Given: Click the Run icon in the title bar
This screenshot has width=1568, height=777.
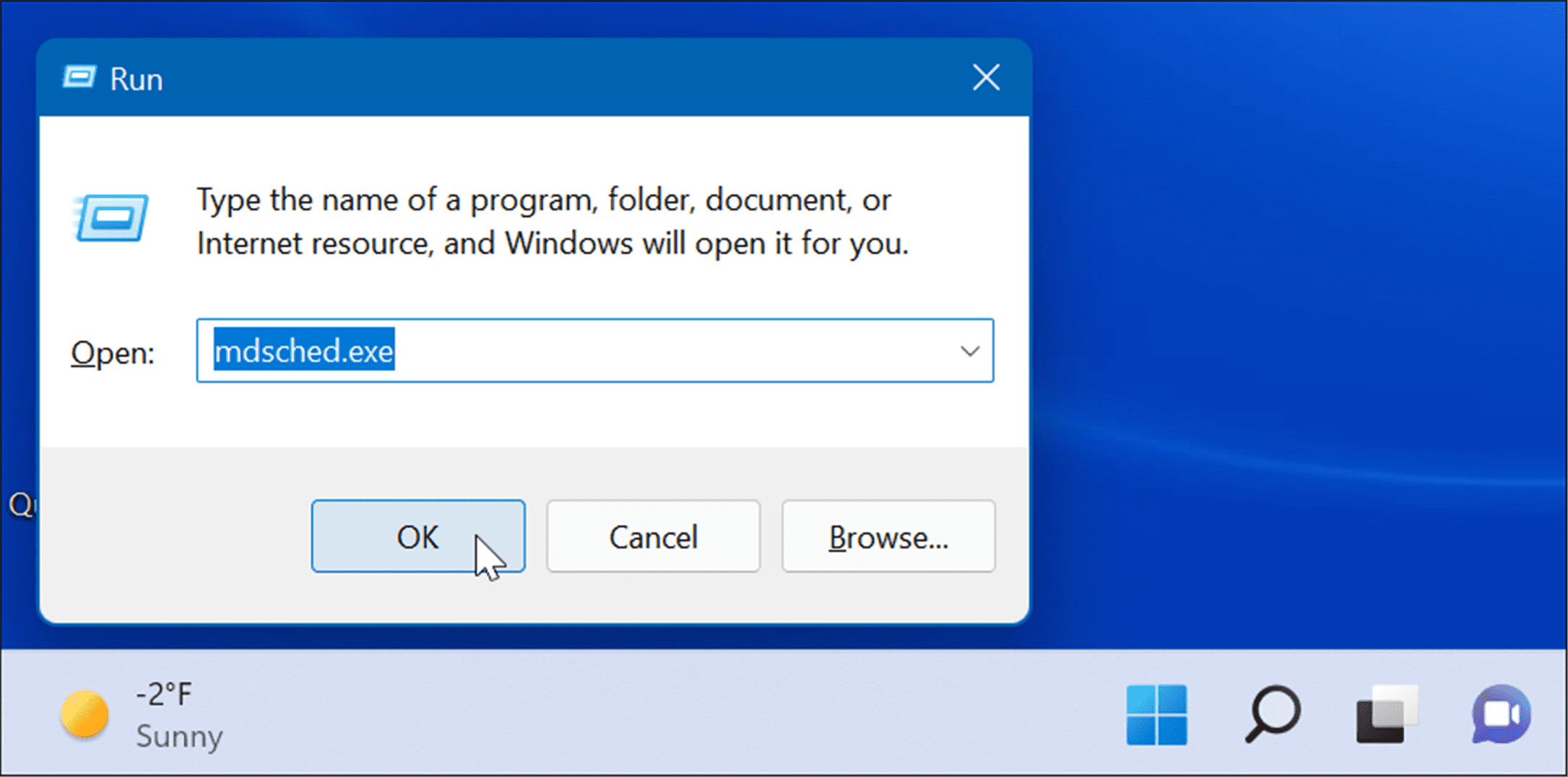Looking at the screenshot, I should pyautogui.click(x=79, y=77).
